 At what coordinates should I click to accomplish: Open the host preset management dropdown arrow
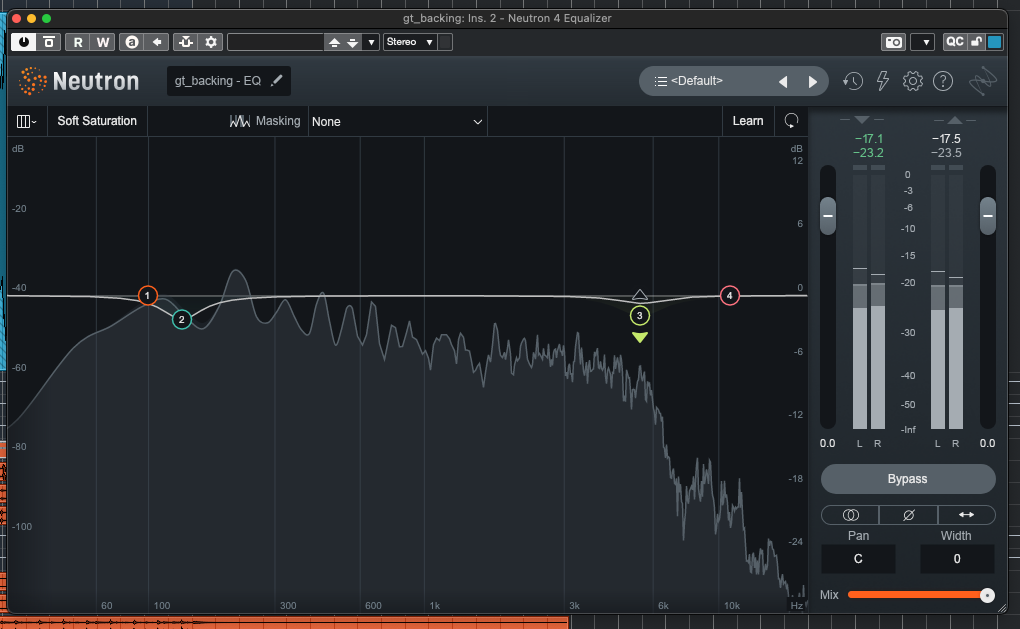(371, 42)
